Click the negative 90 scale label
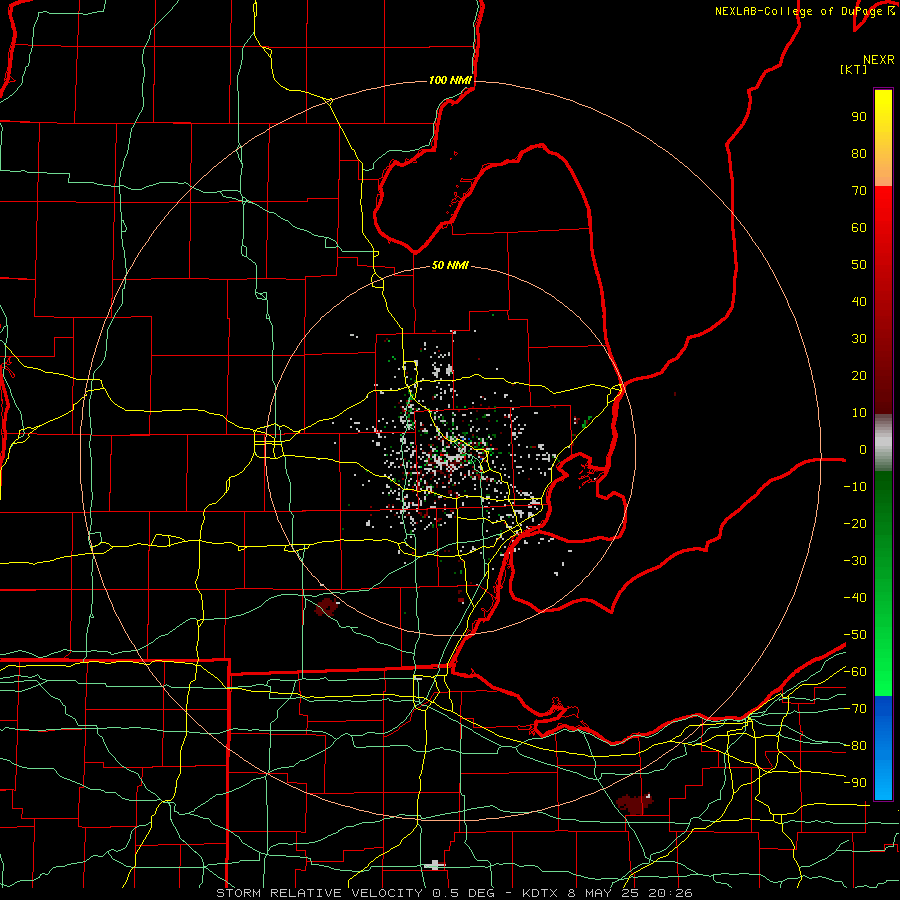 click(855, 783)
